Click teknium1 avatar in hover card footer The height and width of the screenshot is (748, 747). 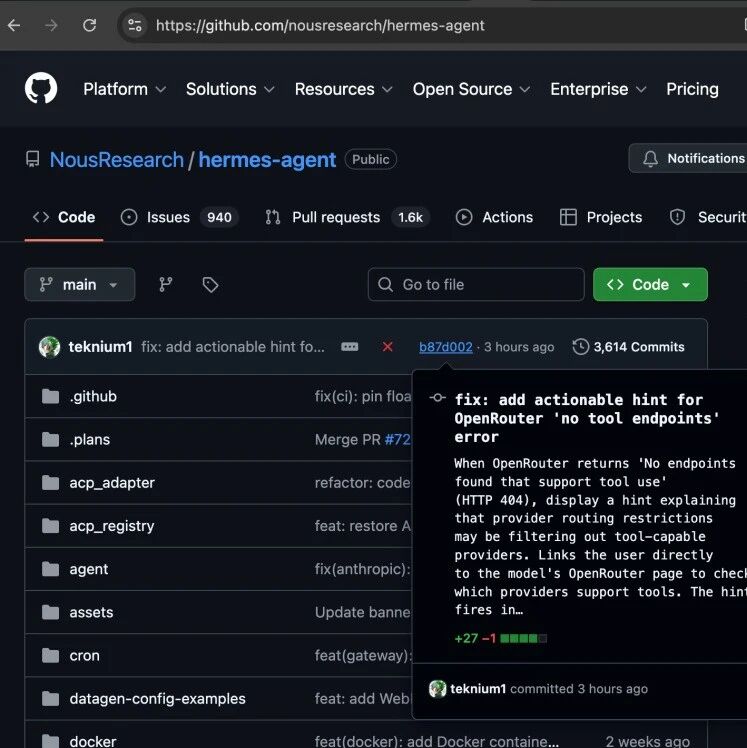[x=437, y=689]
